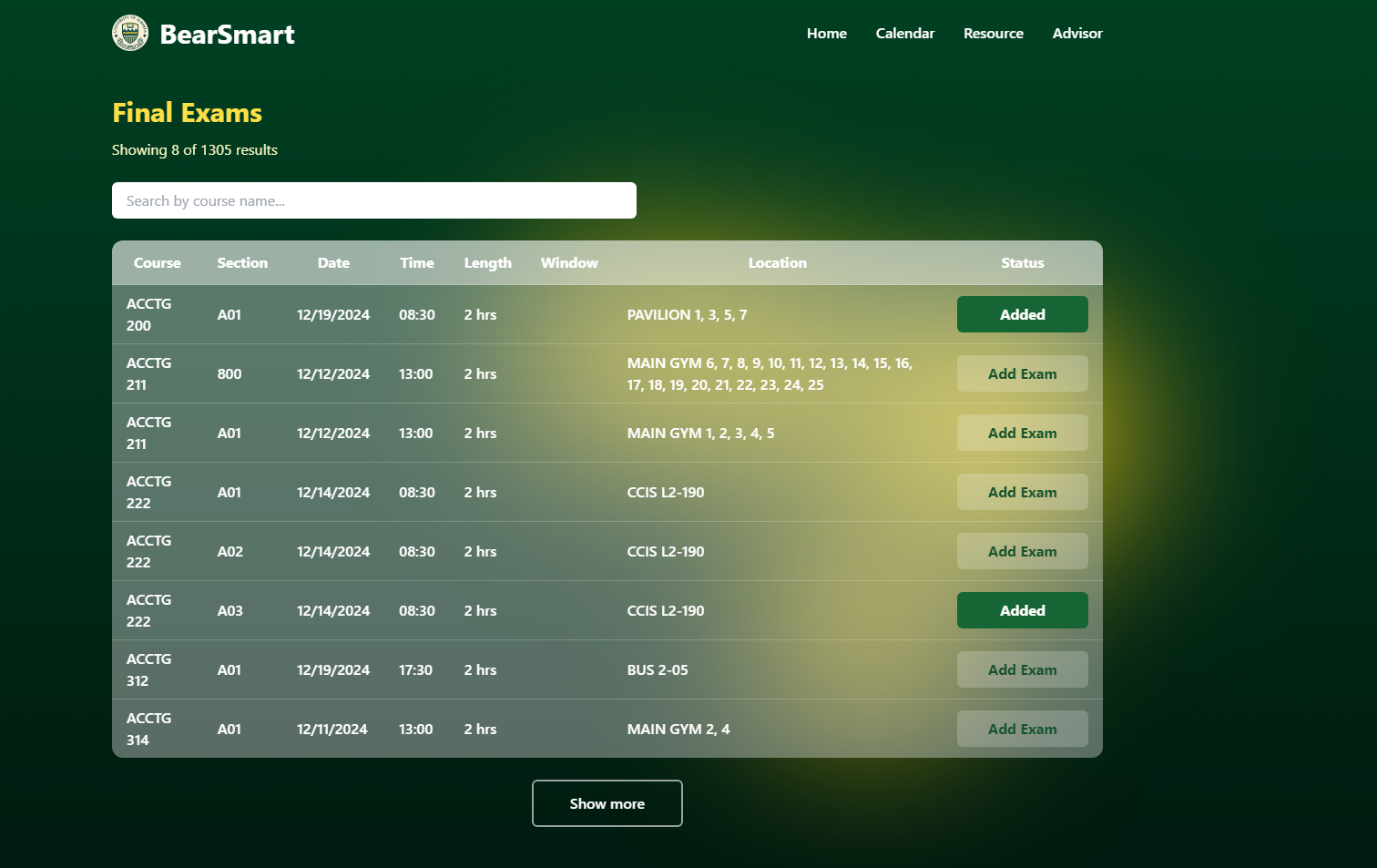Viewport: 1377px width, 868px height.
Task: Click the Date column header
Action: (333, 262)
